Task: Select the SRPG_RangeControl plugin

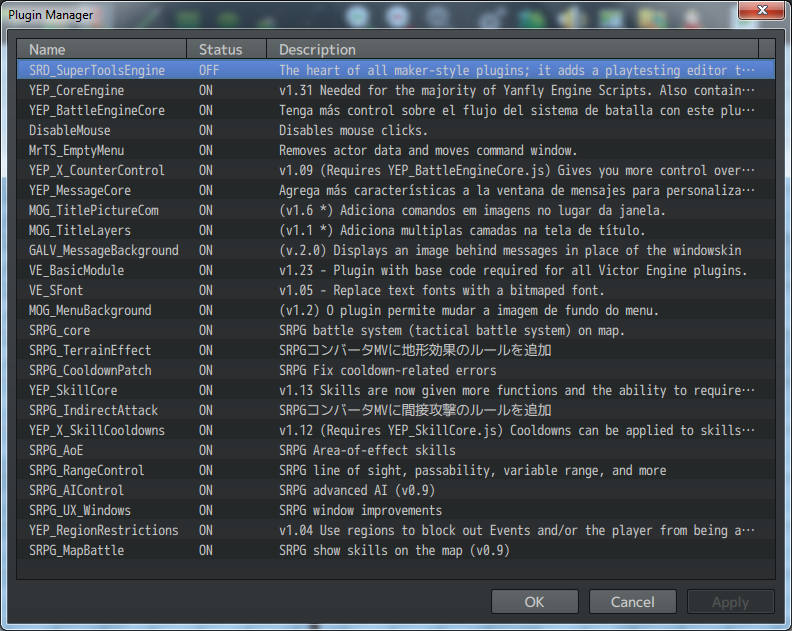Action: (396, 470)
